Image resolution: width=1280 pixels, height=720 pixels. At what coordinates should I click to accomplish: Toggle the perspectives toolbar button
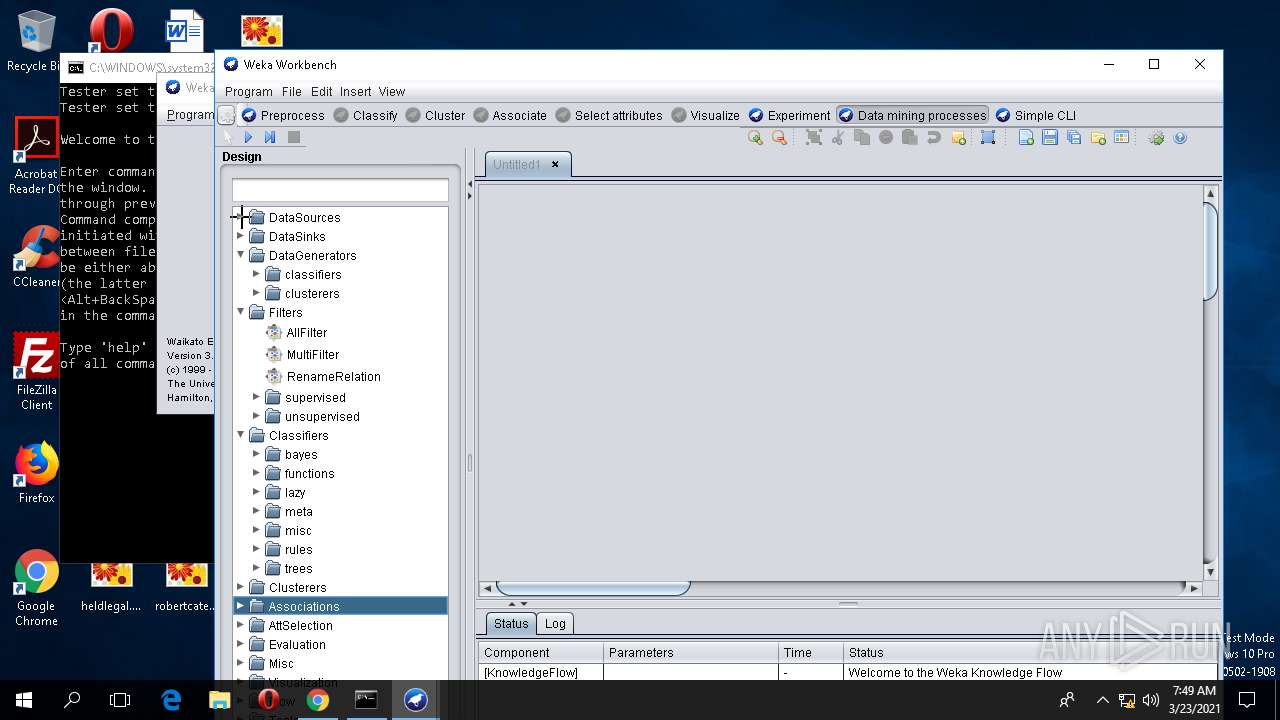[227, 115]
